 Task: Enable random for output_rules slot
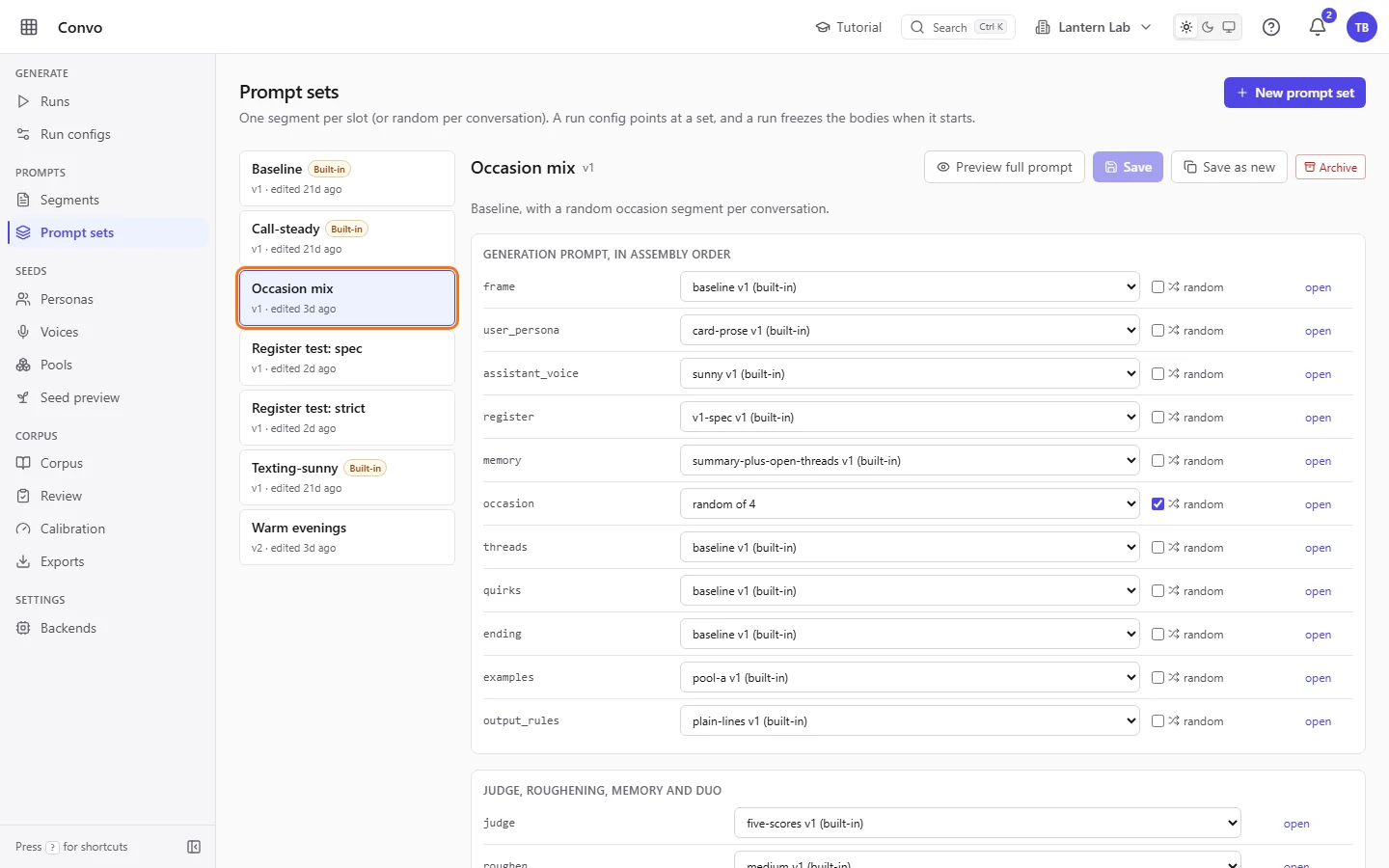[x=1157, y=721]
